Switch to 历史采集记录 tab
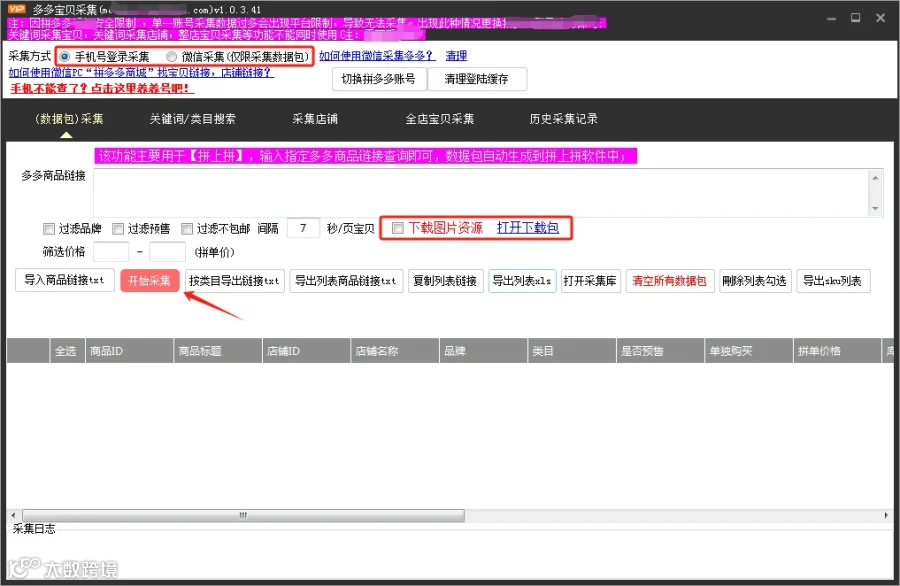 pos(563,119)
